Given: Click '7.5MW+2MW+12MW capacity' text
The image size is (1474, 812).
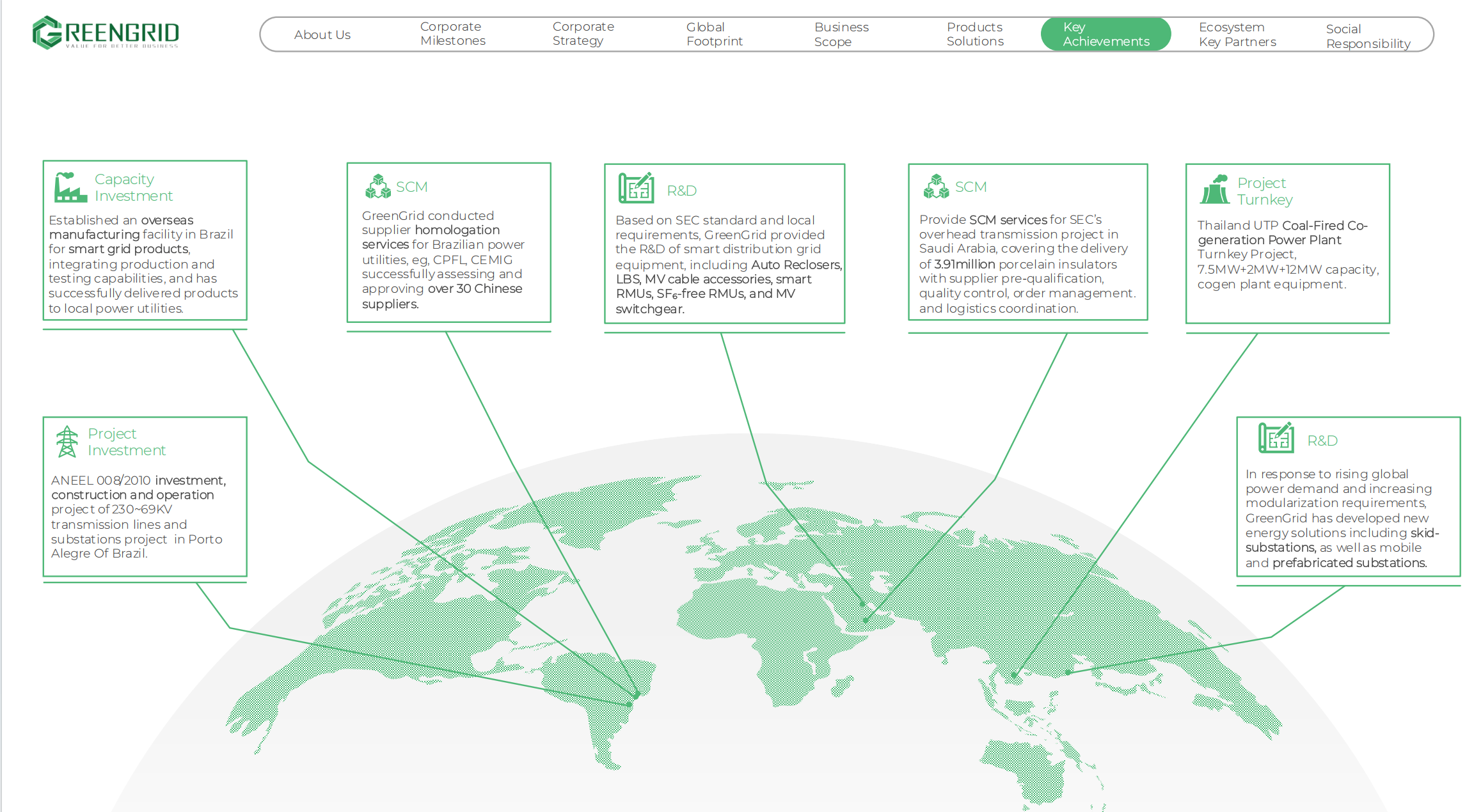Looking at the screenshot, I should pyautogui.click(x=1287, y=269).
